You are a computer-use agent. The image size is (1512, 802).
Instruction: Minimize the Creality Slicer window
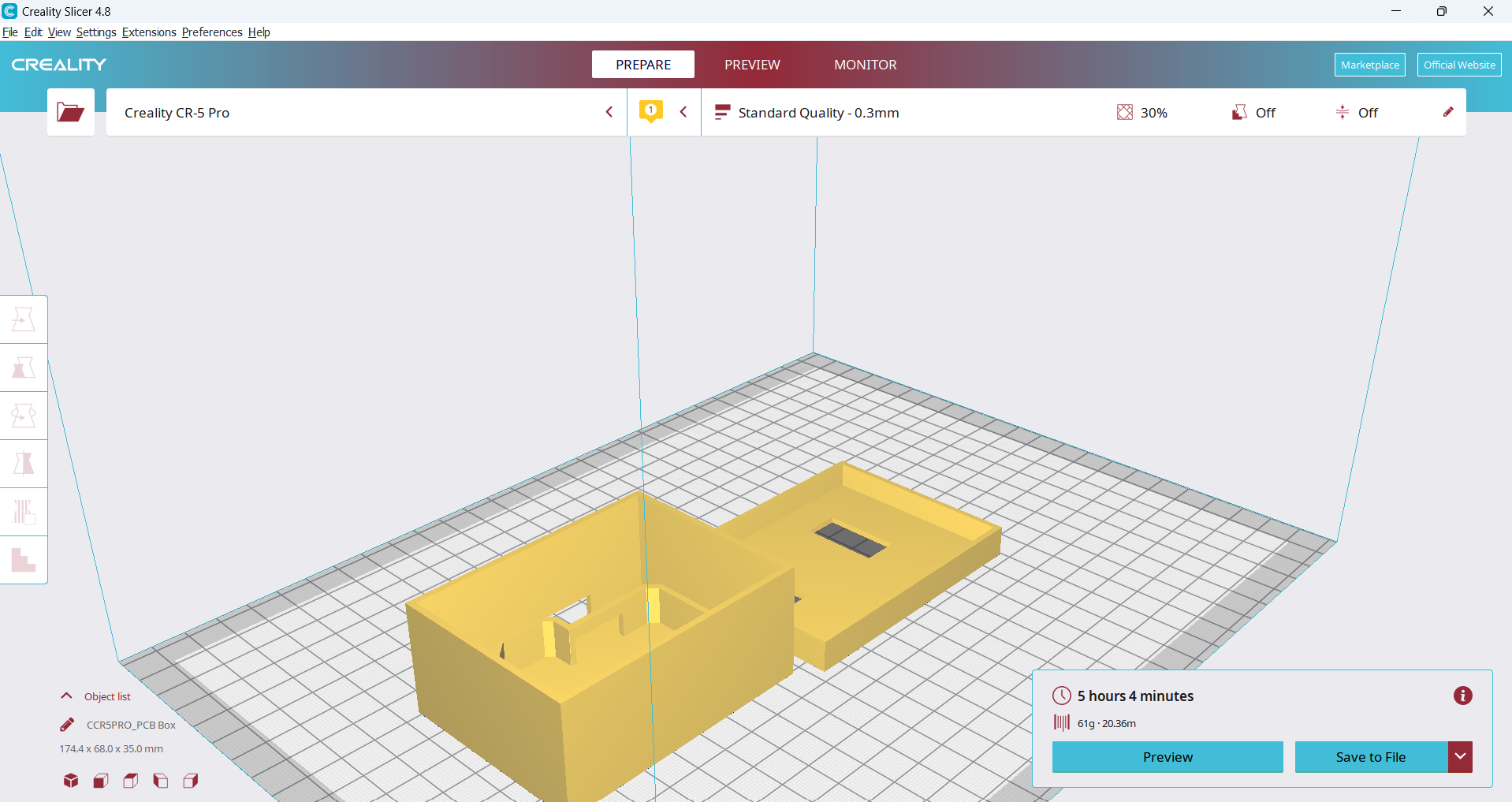(x=1396, y=11)
